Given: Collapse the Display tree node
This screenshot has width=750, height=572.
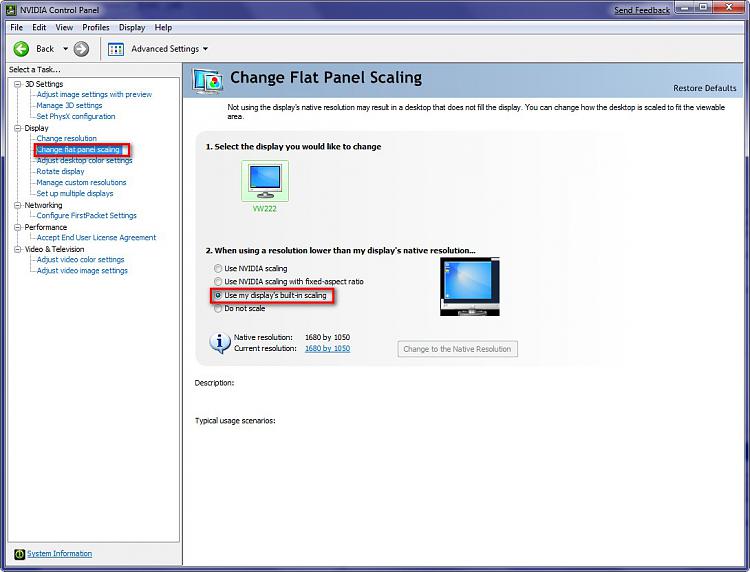Looking at the screenshot, I should 18,128.
